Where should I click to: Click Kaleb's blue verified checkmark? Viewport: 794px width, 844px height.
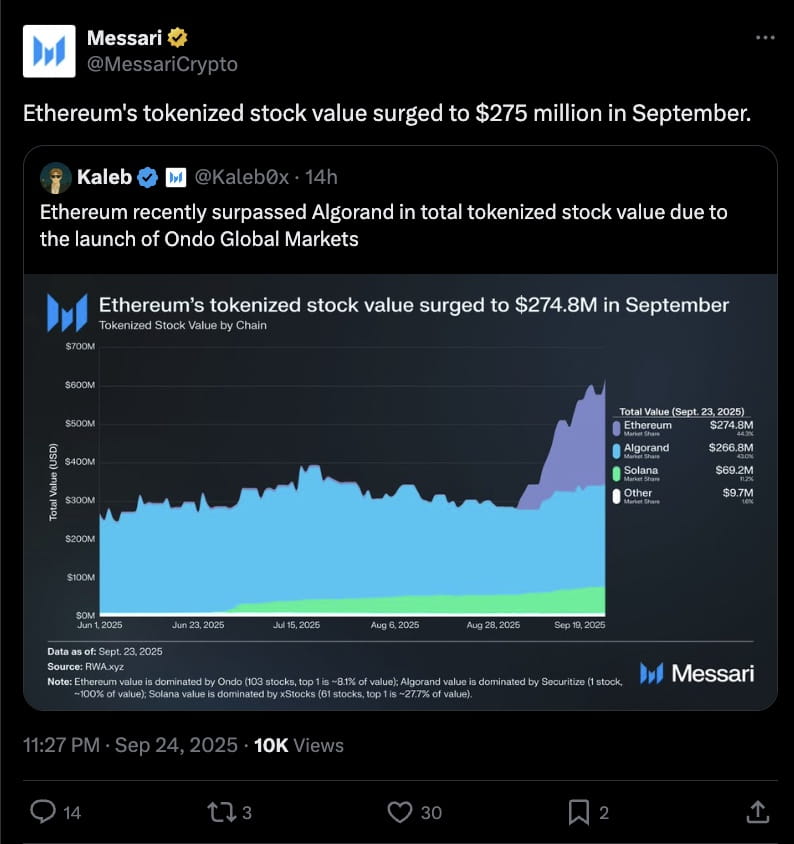[147, 177]
